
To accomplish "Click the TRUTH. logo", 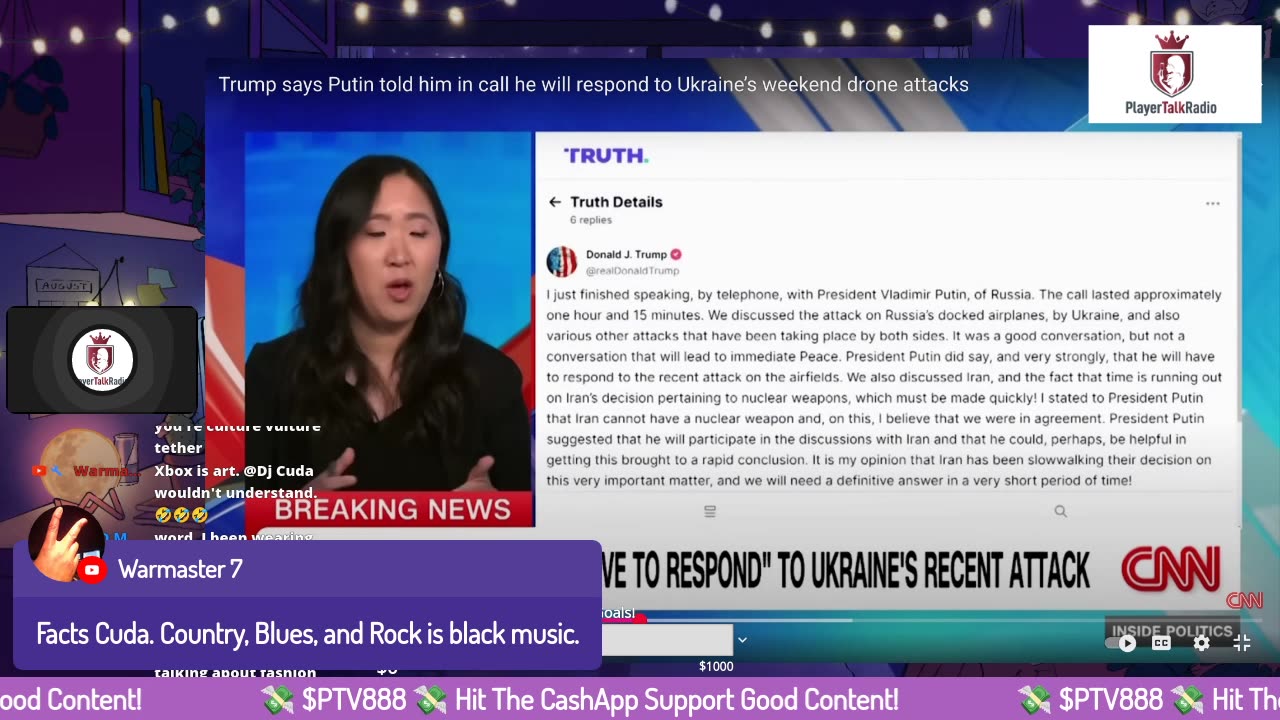I will tap(606, 155).
